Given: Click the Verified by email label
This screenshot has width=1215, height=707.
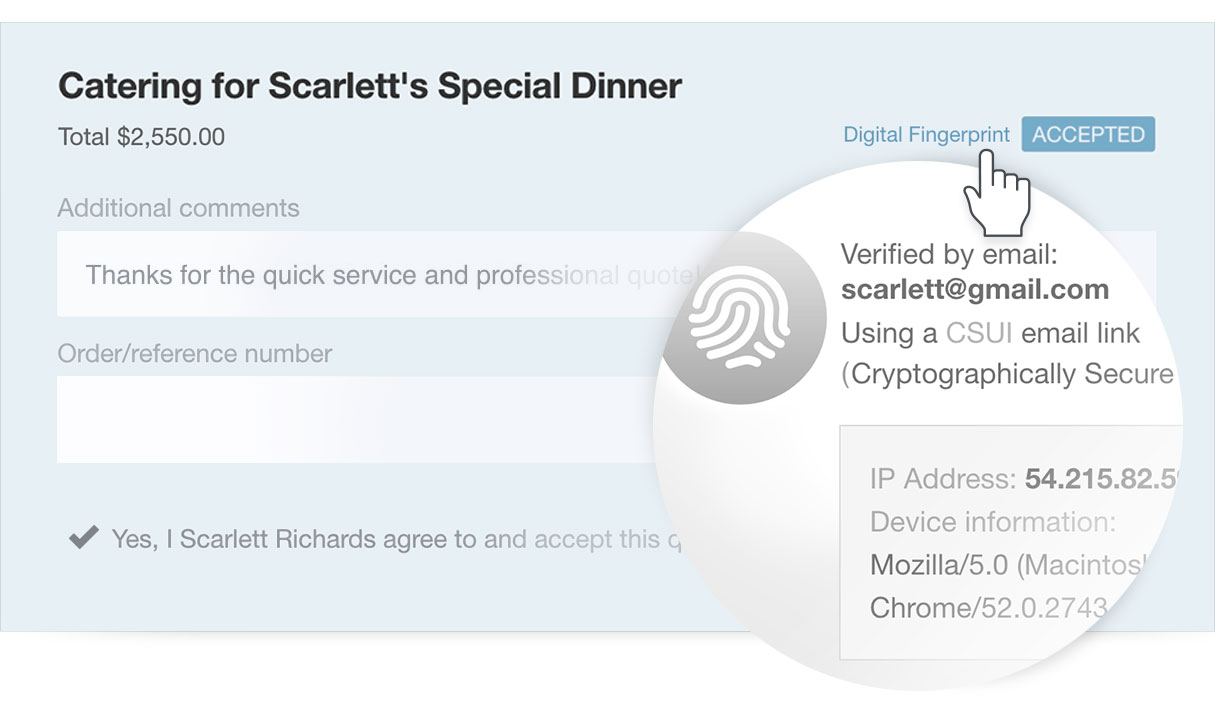Looking at the screenshot, I should (x=949, y=254).
